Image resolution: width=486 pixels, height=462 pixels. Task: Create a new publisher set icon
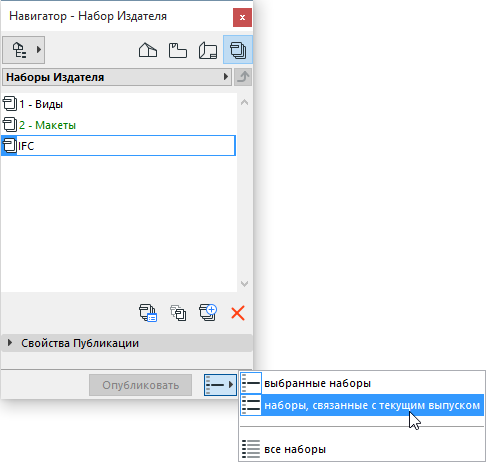[x=208, y=313]
